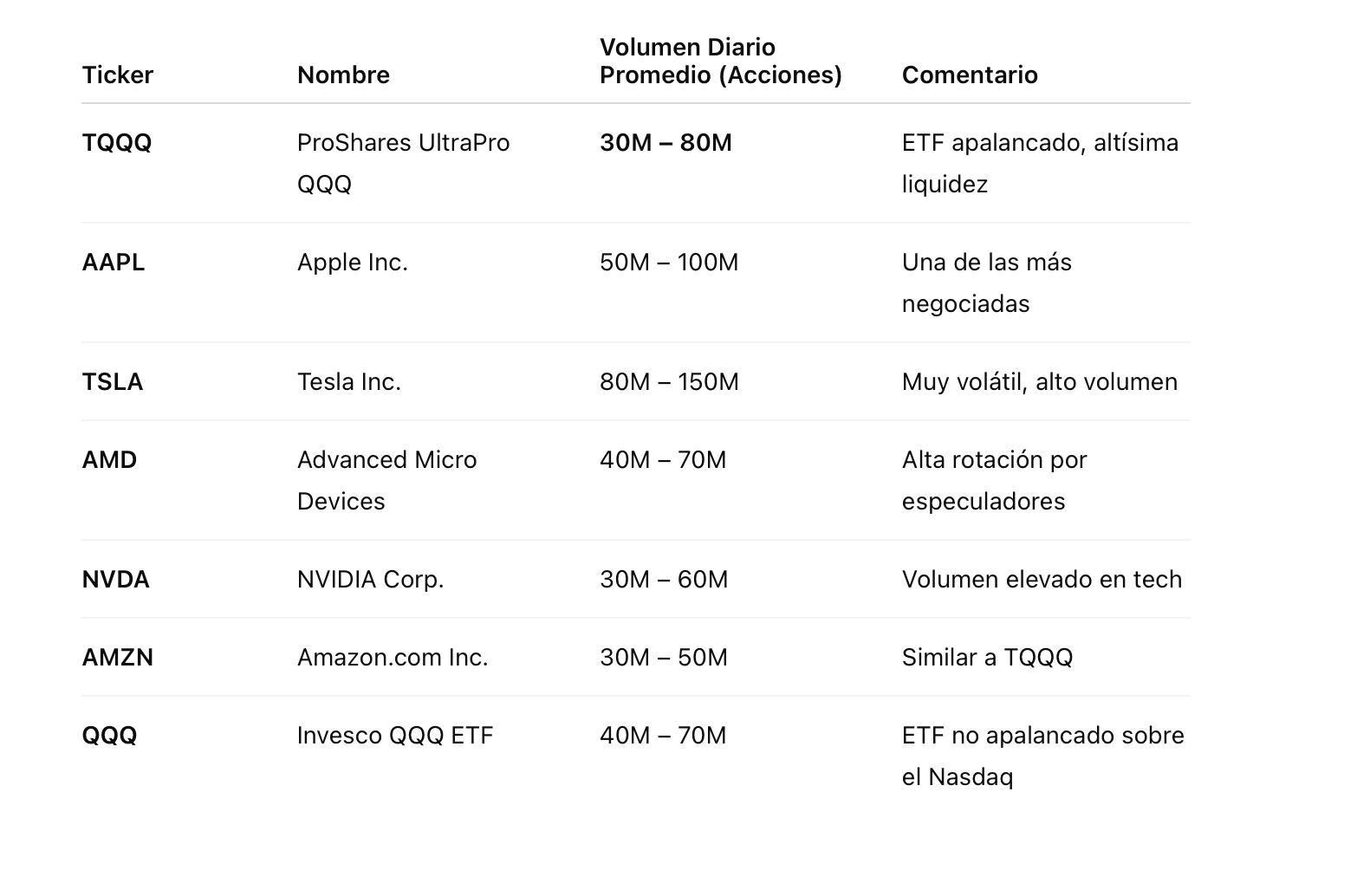Click the AAPL ticker cell
The width and height of the screenshot is (1357, 896).
coord(114,263)
